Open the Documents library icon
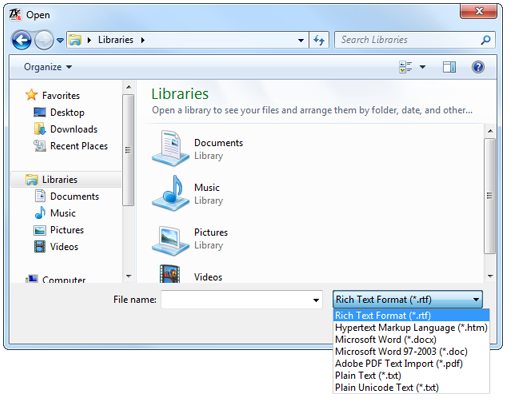The width and height of the screenshot is (514, 403). (x=170, y=148)
